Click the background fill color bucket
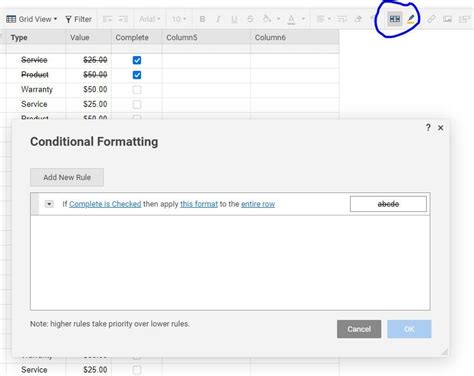 coord(267,19)
